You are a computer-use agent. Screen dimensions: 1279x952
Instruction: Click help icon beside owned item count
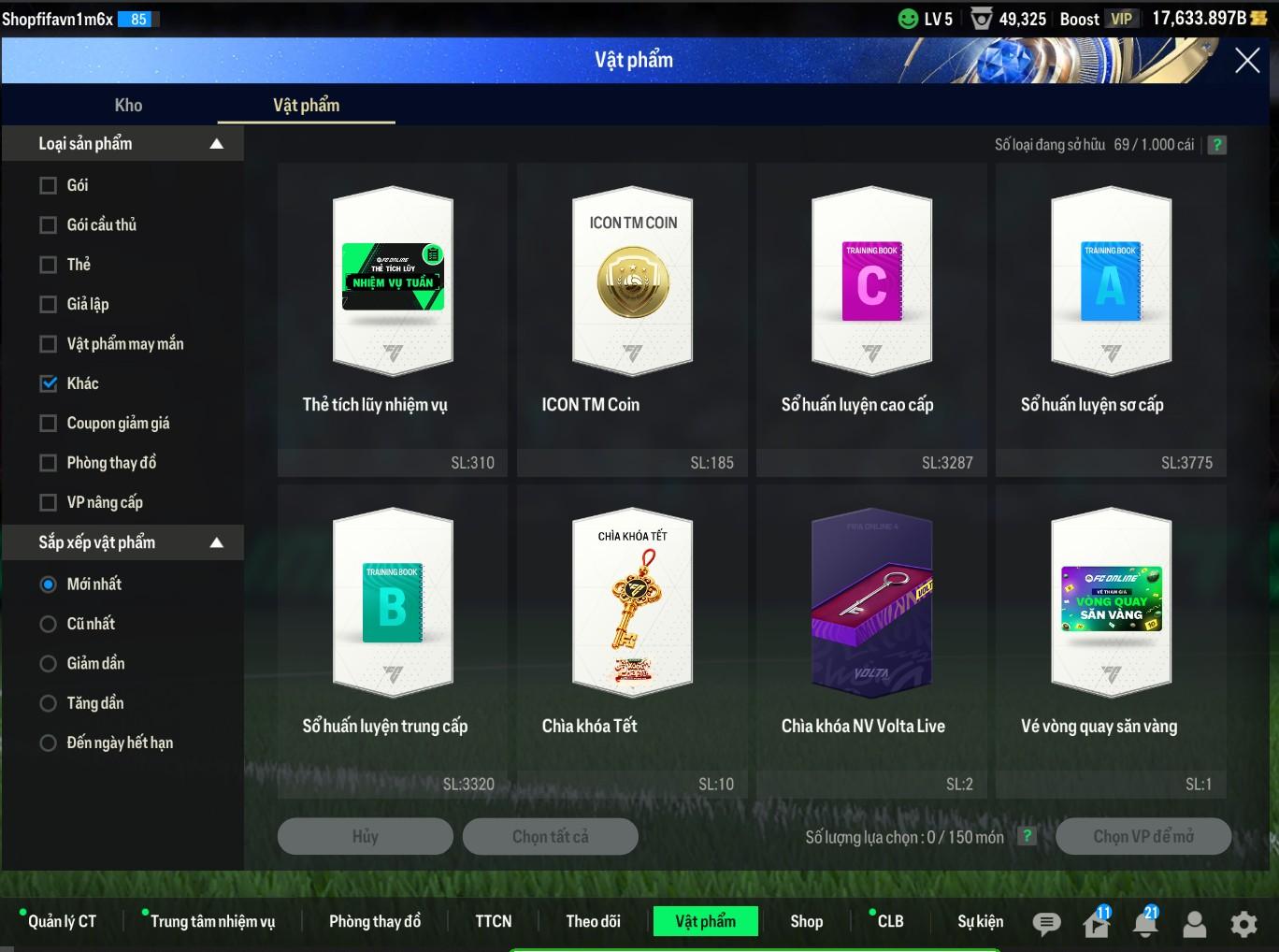point(1216,145)
